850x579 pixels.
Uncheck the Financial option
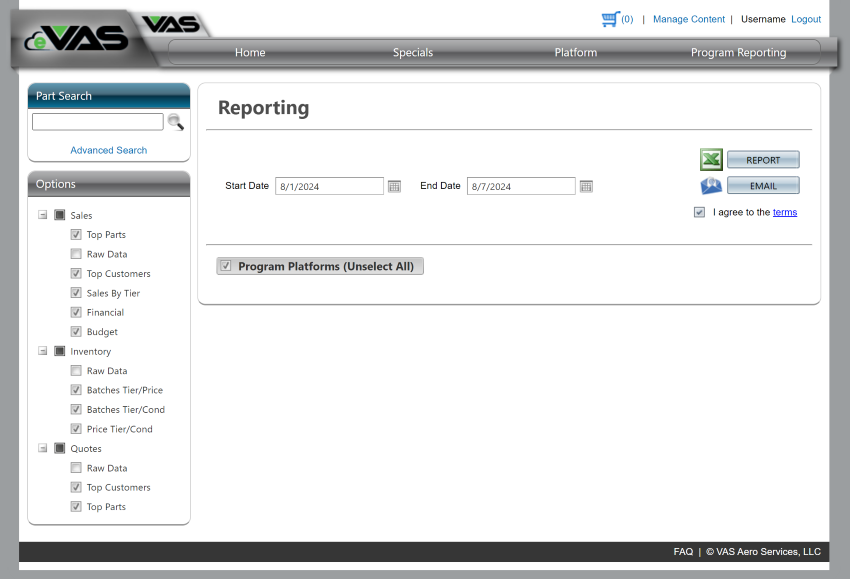[x=76, y=312]
